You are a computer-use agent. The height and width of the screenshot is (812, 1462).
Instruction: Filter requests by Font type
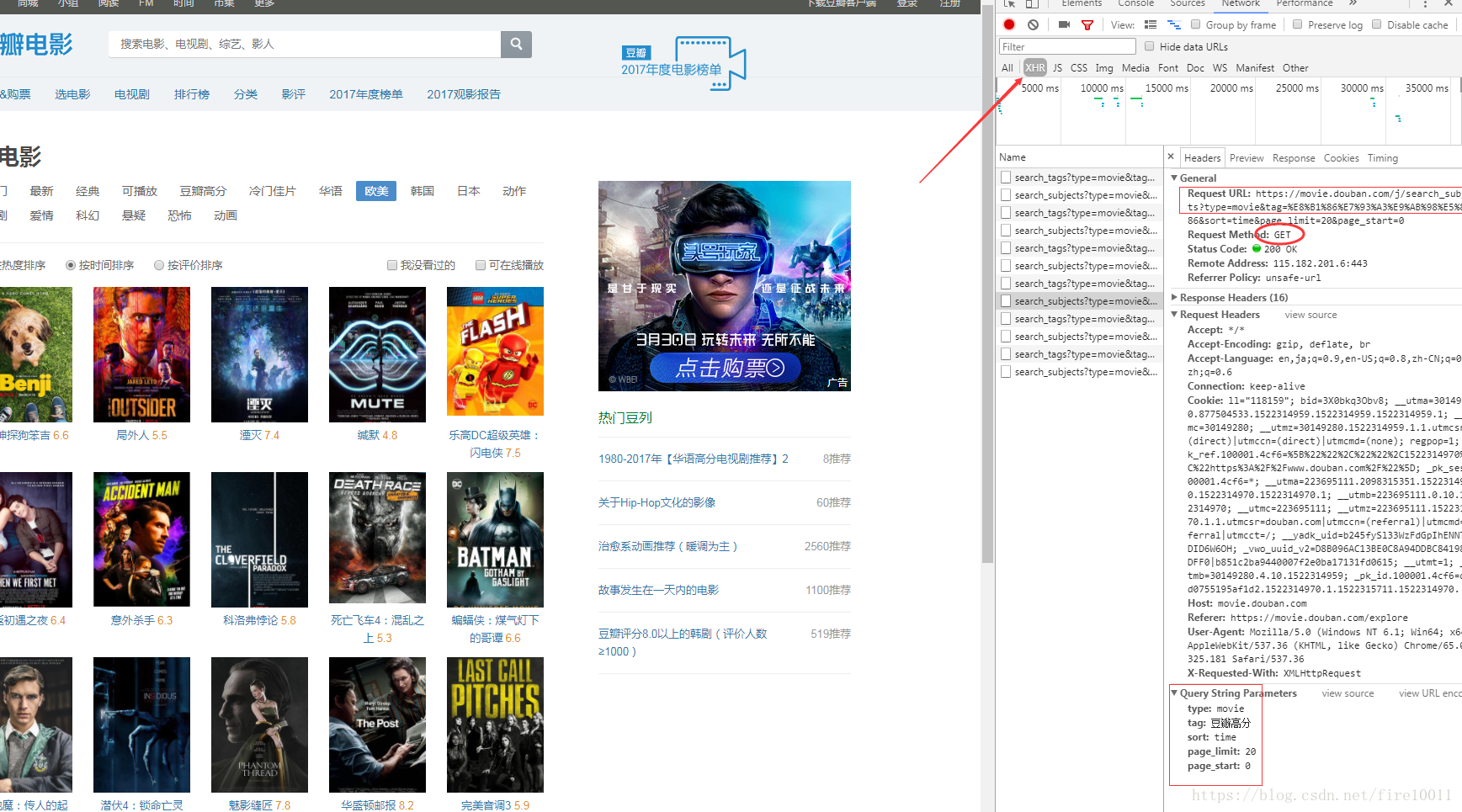click(1168, 68)
